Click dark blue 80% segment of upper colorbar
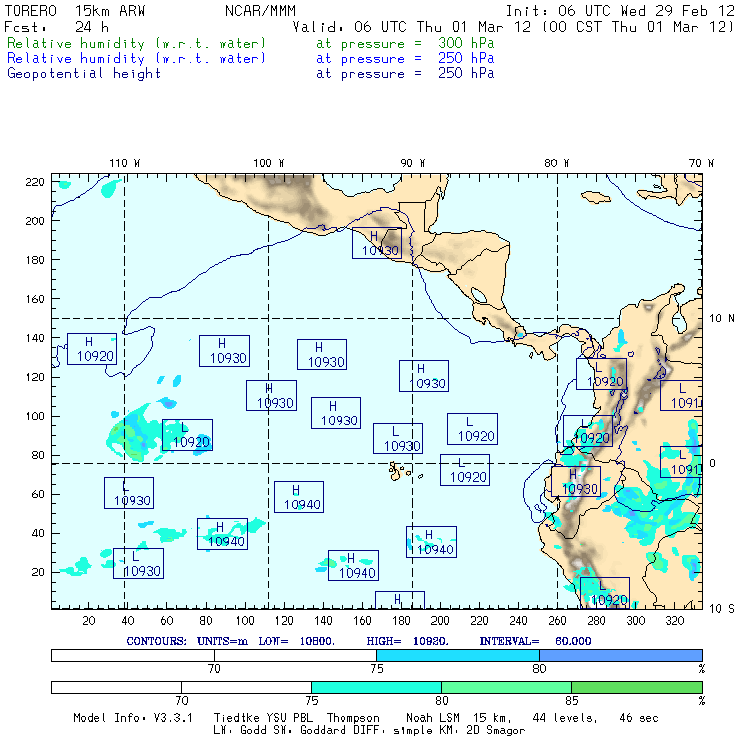The width and height of the screenshot is (740, 740). [x=620, y=654]
